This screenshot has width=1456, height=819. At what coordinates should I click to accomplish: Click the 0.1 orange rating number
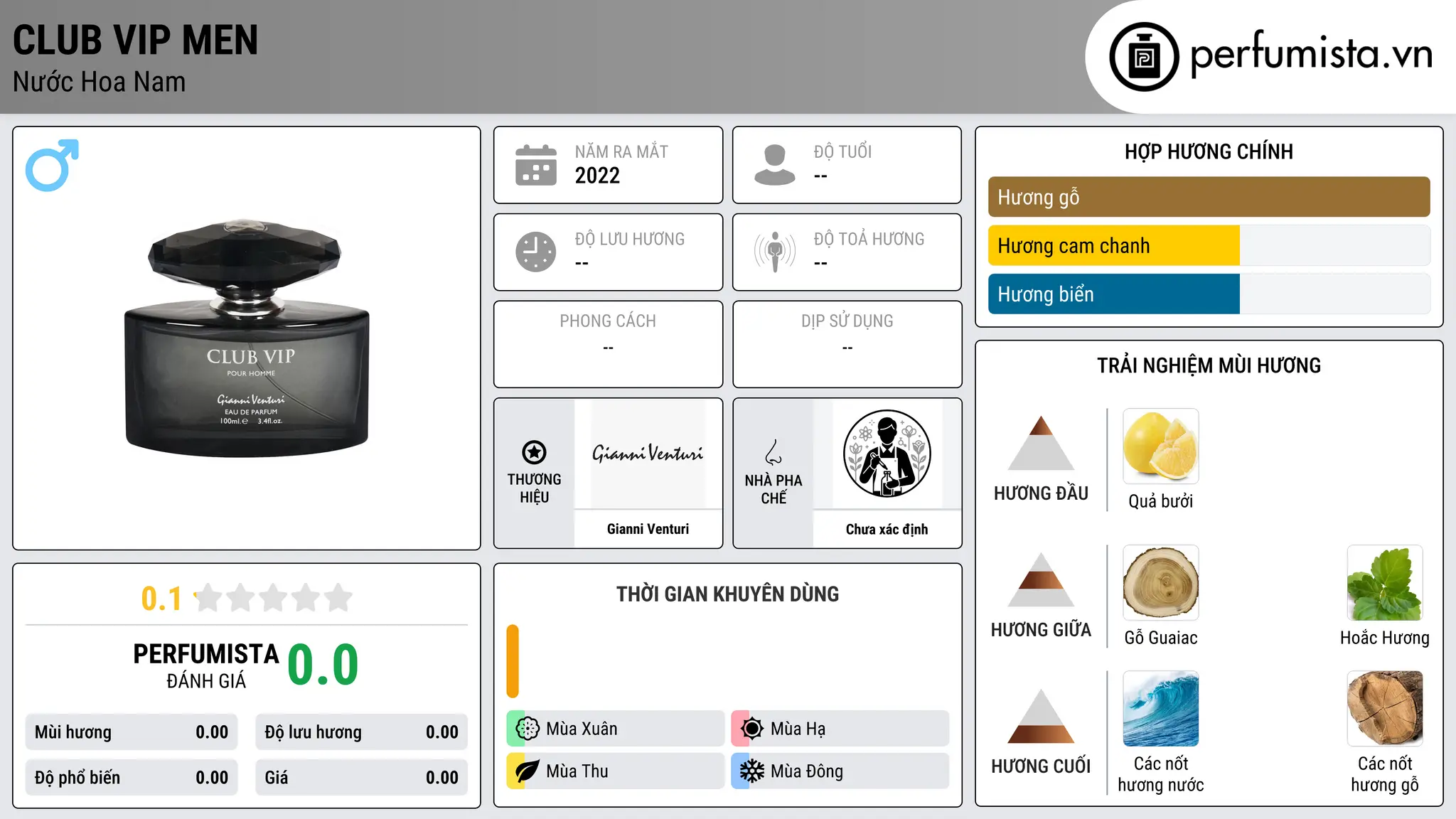point(161,599)
